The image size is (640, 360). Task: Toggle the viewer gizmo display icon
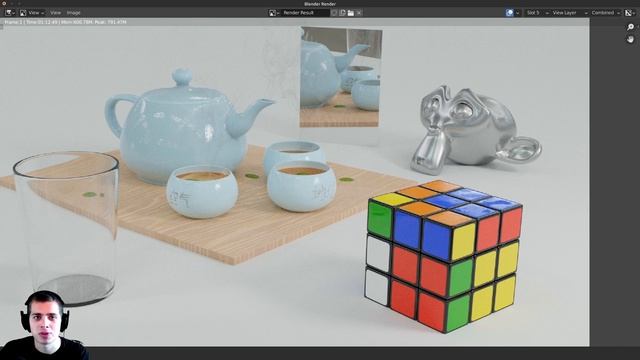(509, 13)
